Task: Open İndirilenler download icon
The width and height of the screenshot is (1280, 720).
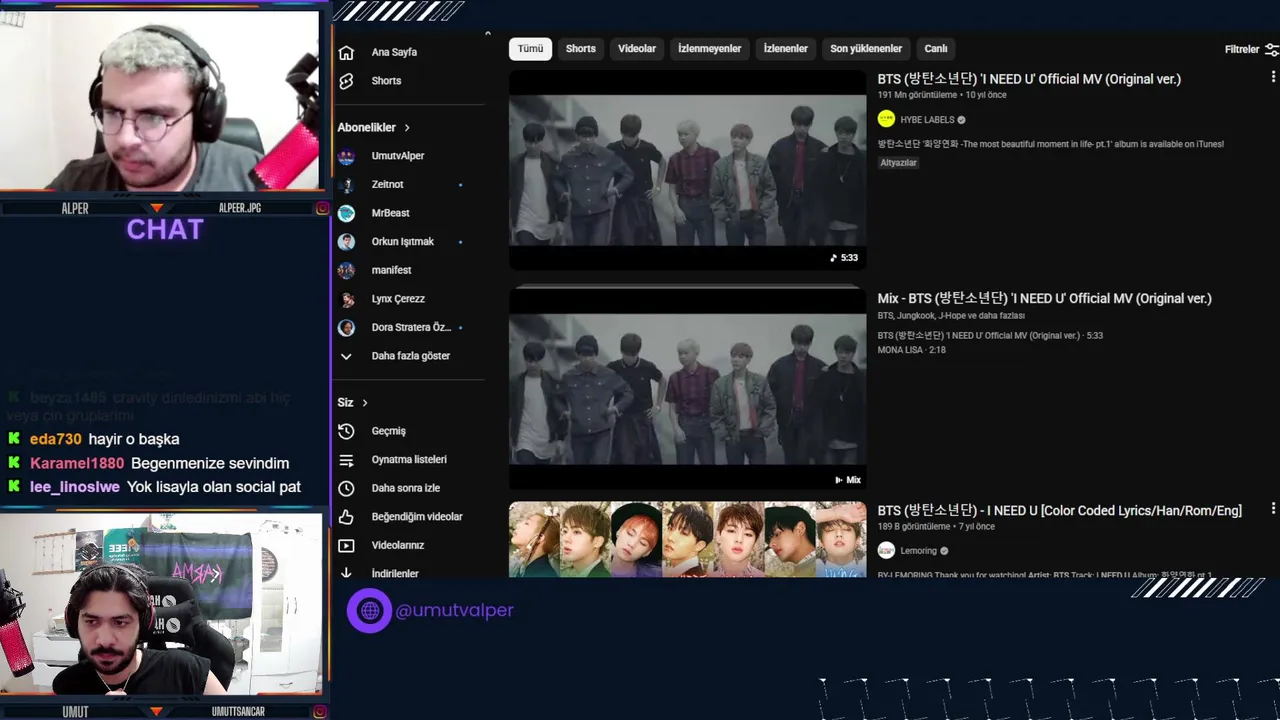Action: pos(346,573)
